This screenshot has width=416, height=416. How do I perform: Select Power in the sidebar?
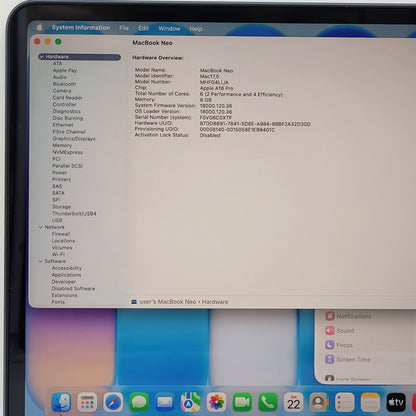pos(60,173)
